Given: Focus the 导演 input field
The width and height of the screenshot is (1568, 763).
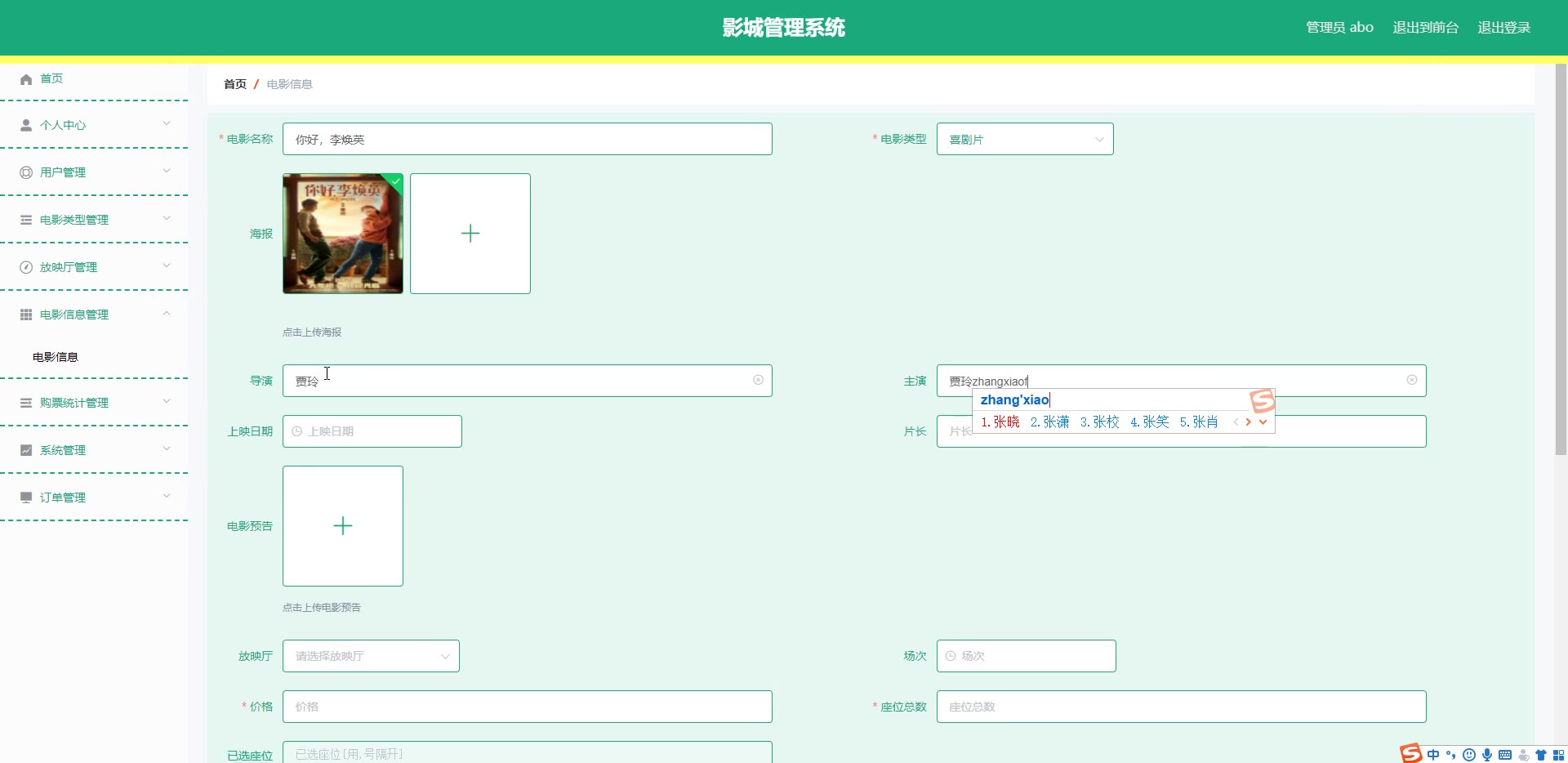Looking at the screenshot, I should 528,381.
